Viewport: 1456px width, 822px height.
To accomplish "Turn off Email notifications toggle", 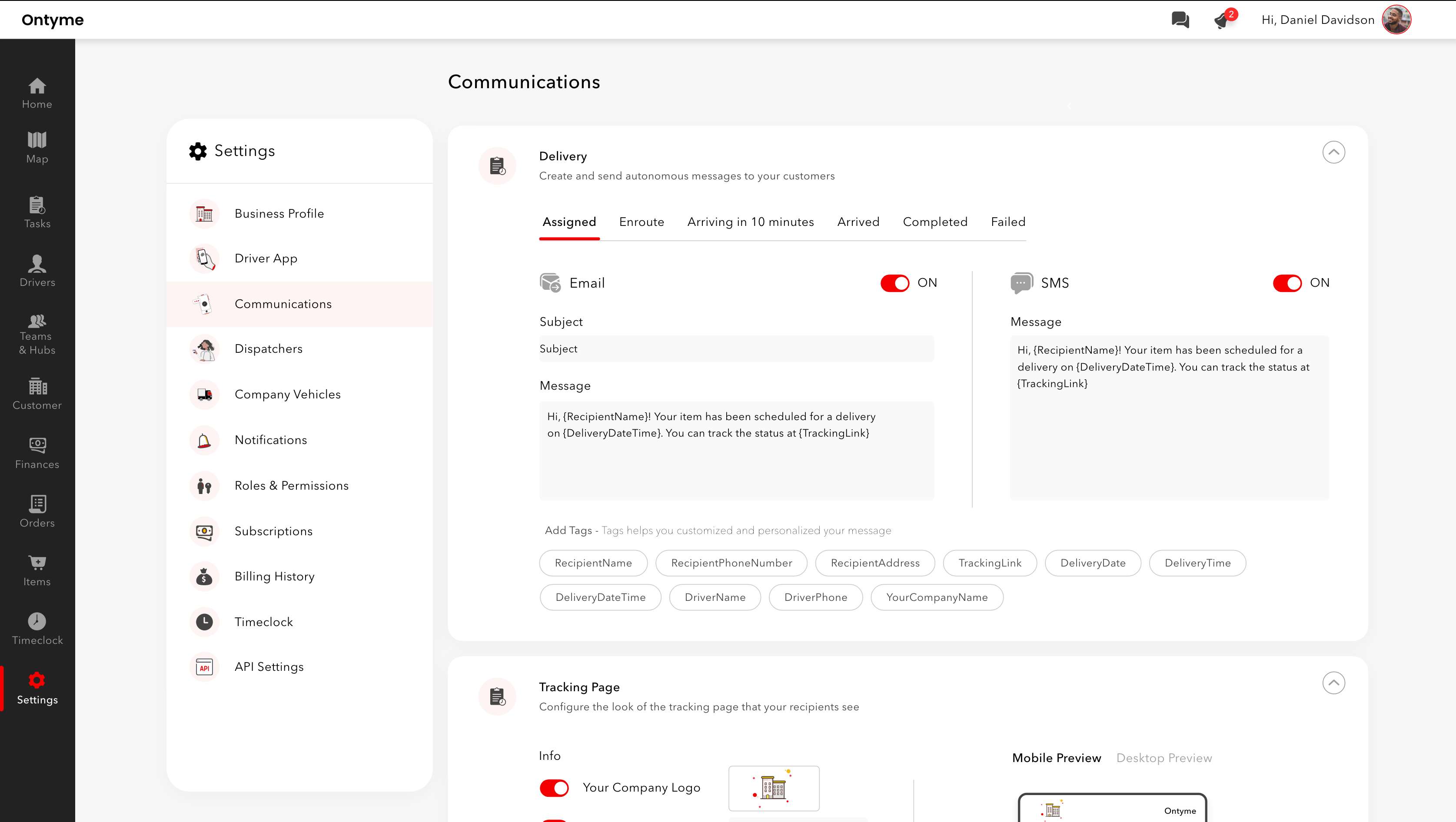I will point(895,283).
